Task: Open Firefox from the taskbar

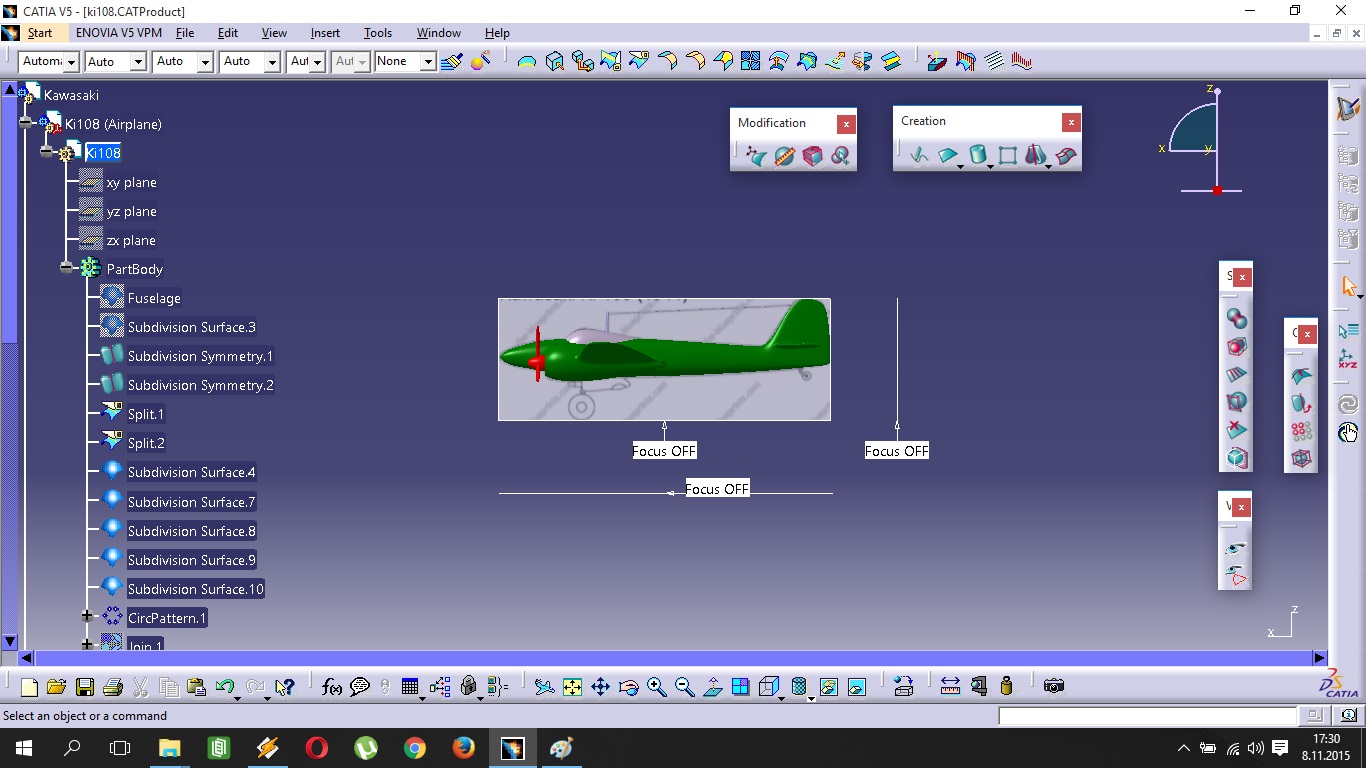Action: [463, 748]
